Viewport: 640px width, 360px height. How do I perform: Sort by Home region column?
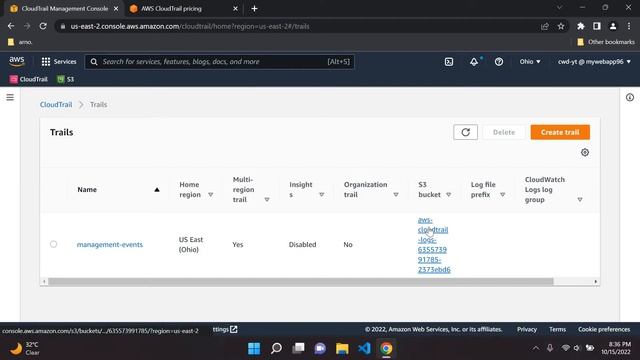coord(210,195)
